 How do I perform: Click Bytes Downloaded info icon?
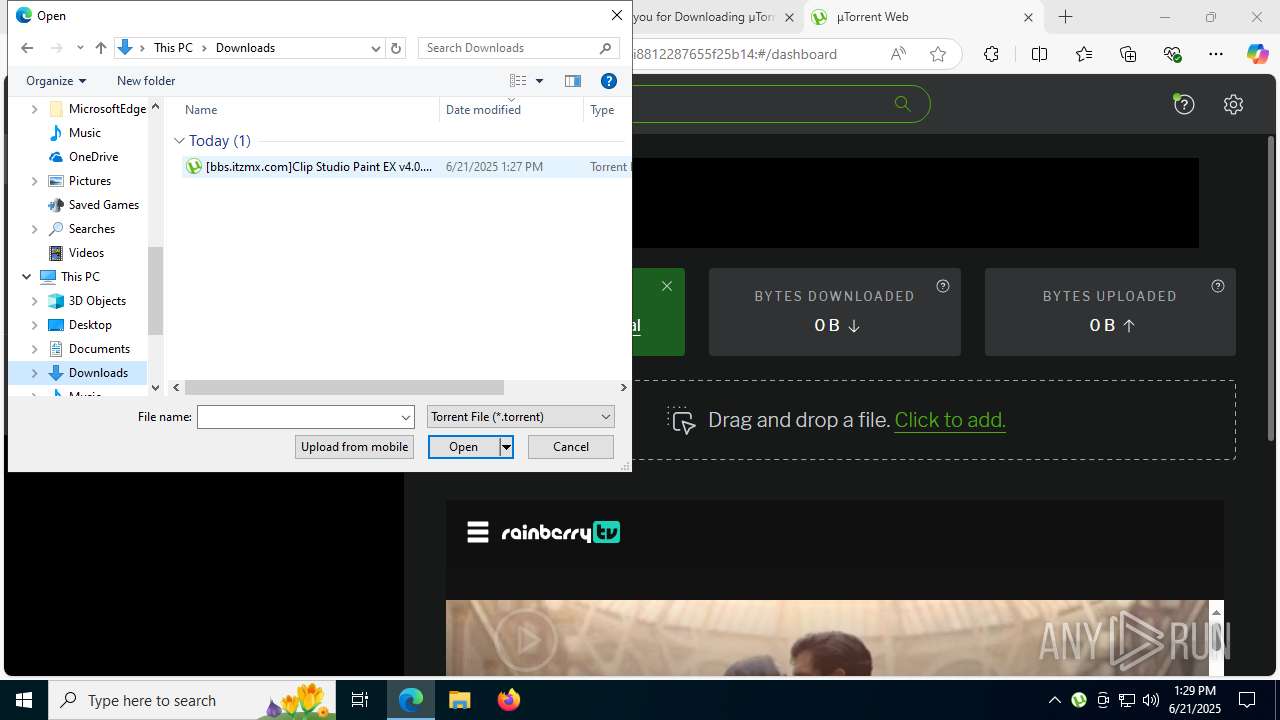(943, 286)
